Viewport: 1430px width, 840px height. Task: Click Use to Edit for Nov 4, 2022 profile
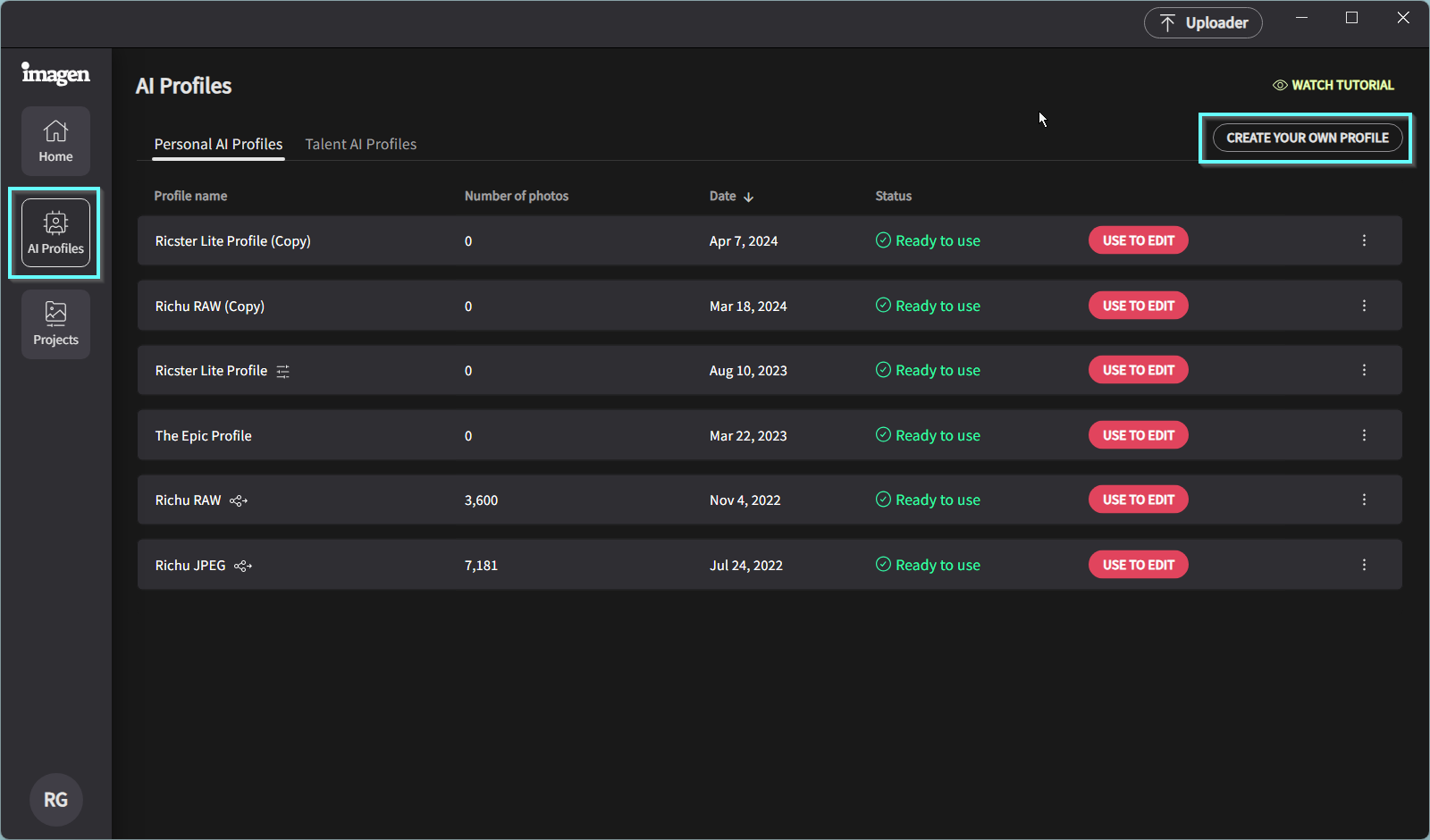(1139, 500)
